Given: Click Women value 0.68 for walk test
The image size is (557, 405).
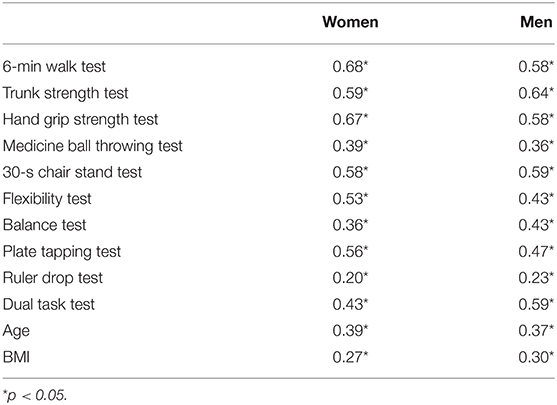Looking at the screenshot, I should click(x=350, y=66).
